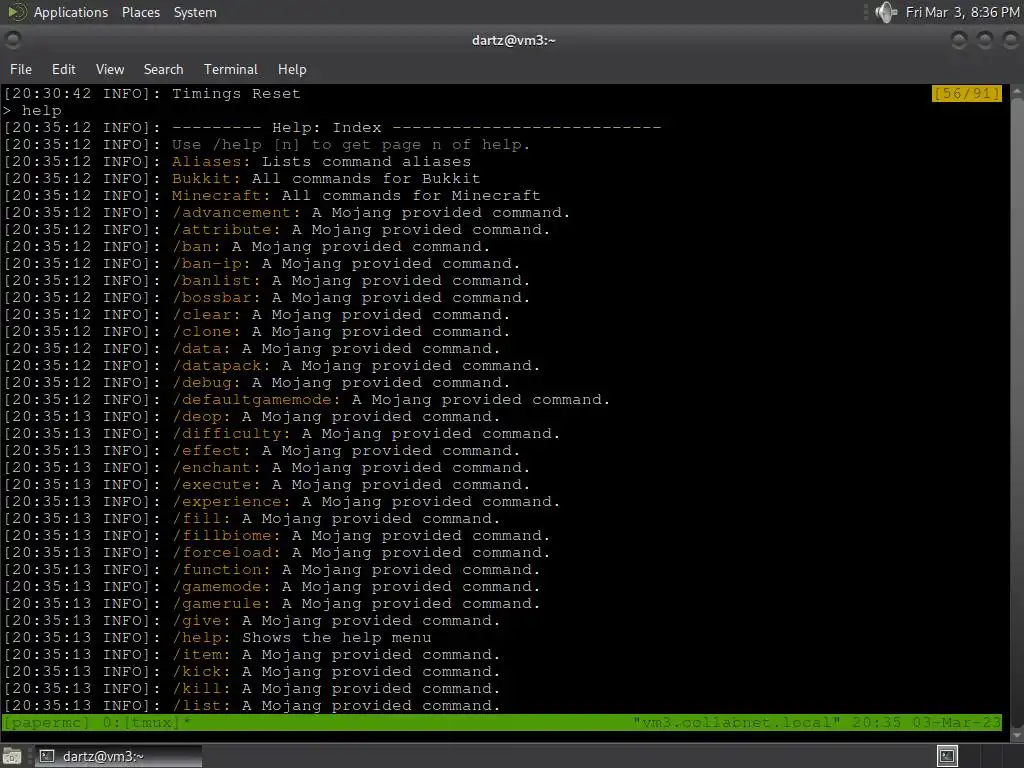Click the 'Aliases: Lists command aliases' line
The width and height of the screenshot is (1024, 768).
237,161
